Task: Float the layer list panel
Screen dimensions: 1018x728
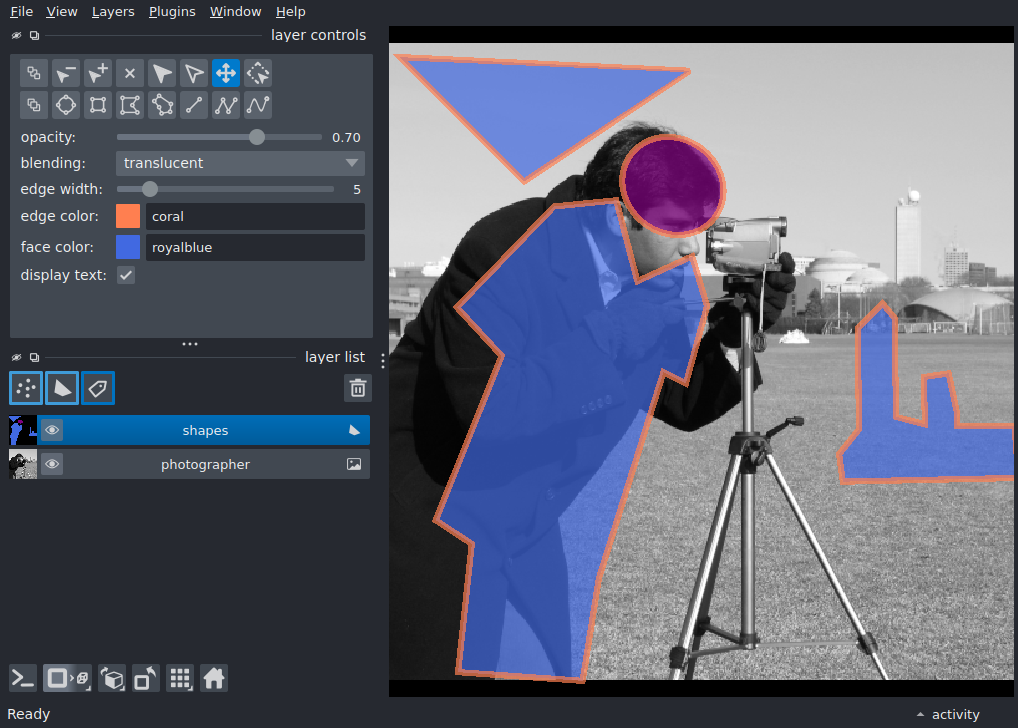Action: coord(34,357)
